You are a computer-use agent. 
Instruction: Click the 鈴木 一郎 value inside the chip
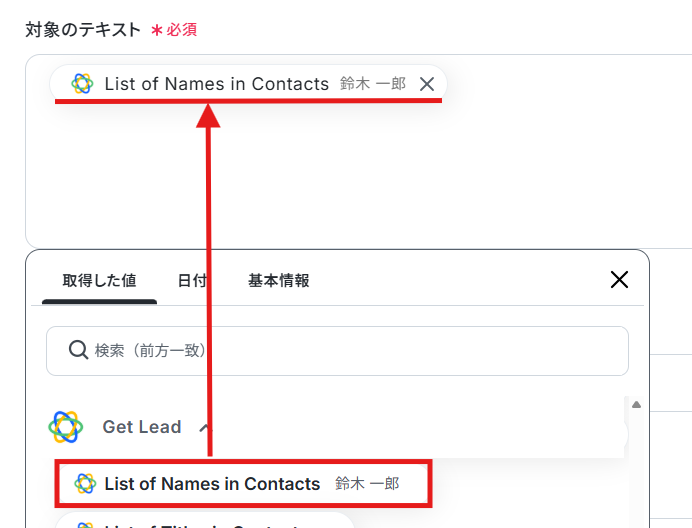pos(373,84)
